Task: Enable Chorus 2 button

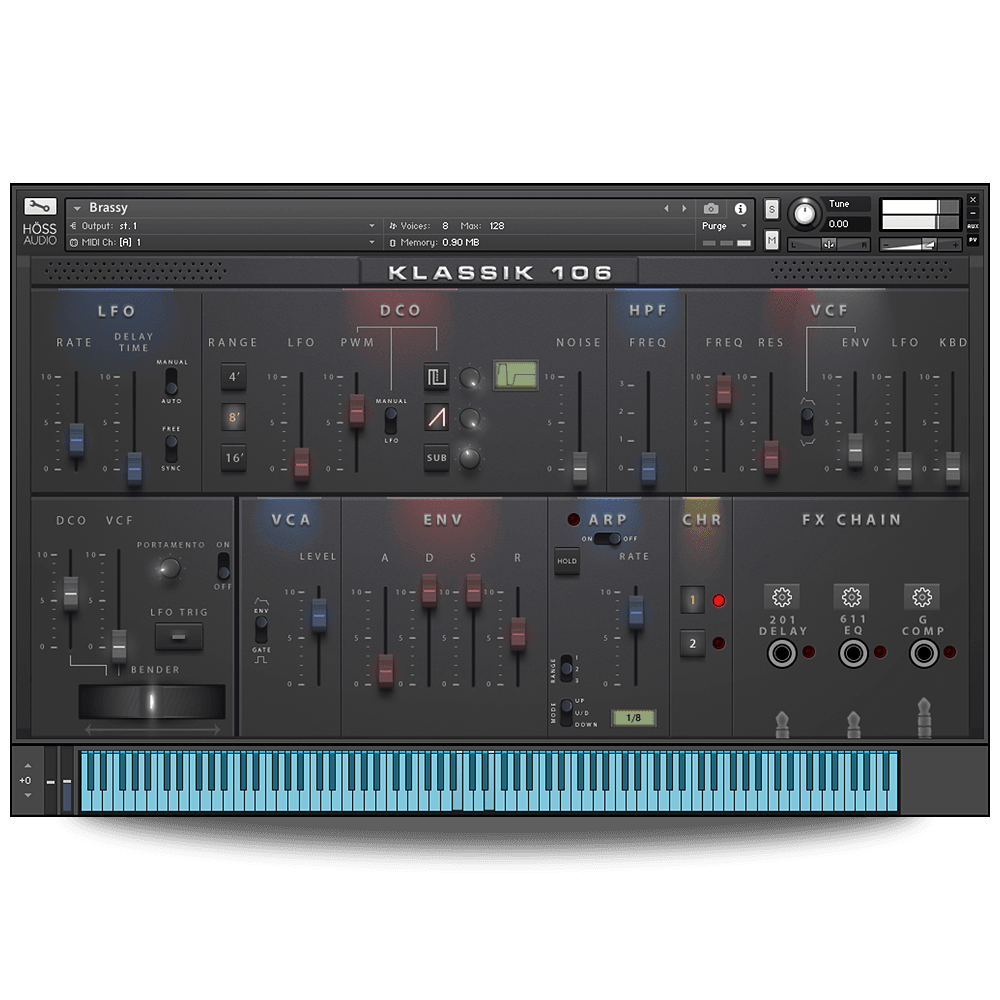Action: (x=693, y=643)
